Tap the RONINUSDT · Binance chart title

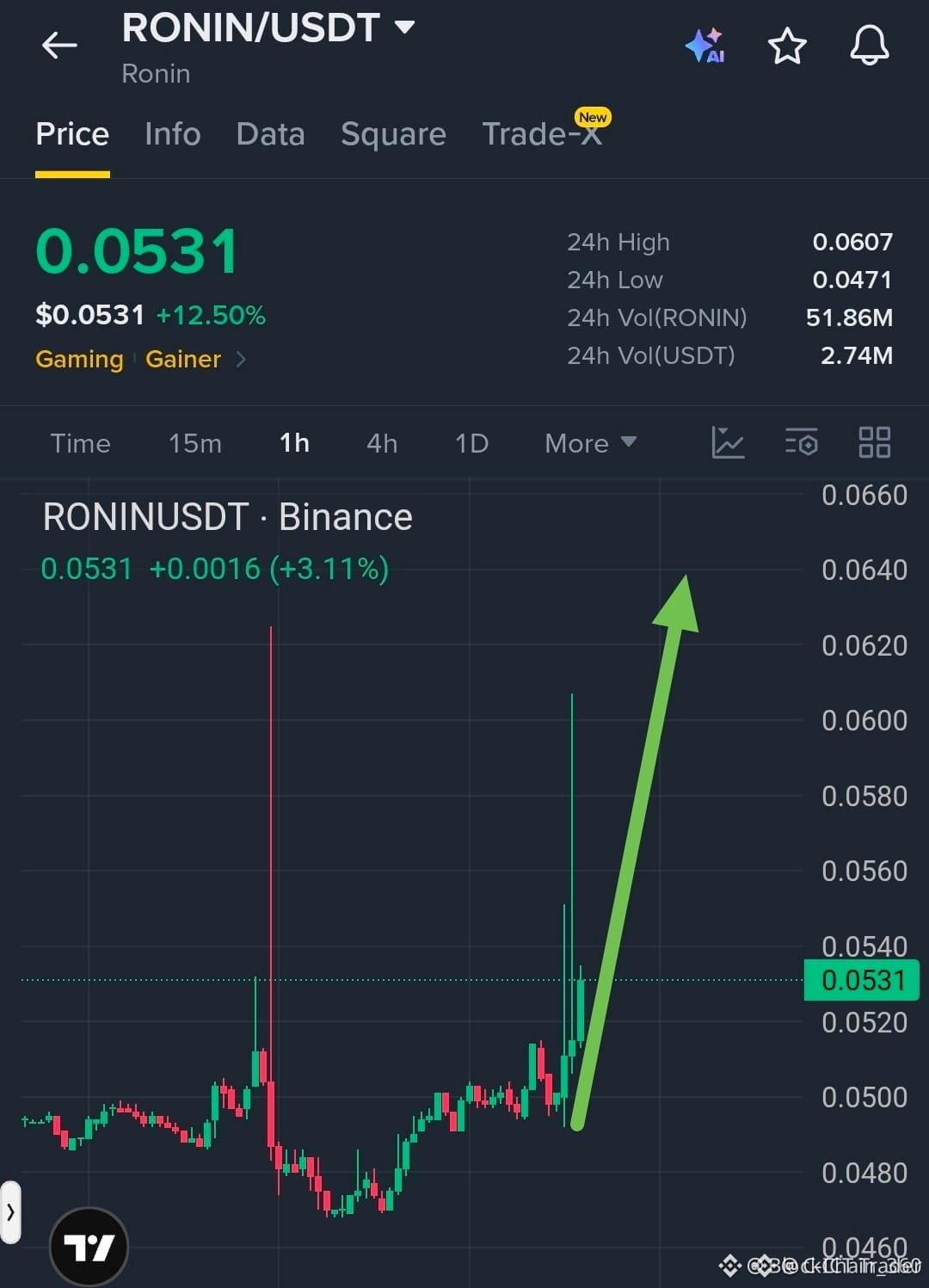pos(228,517)
